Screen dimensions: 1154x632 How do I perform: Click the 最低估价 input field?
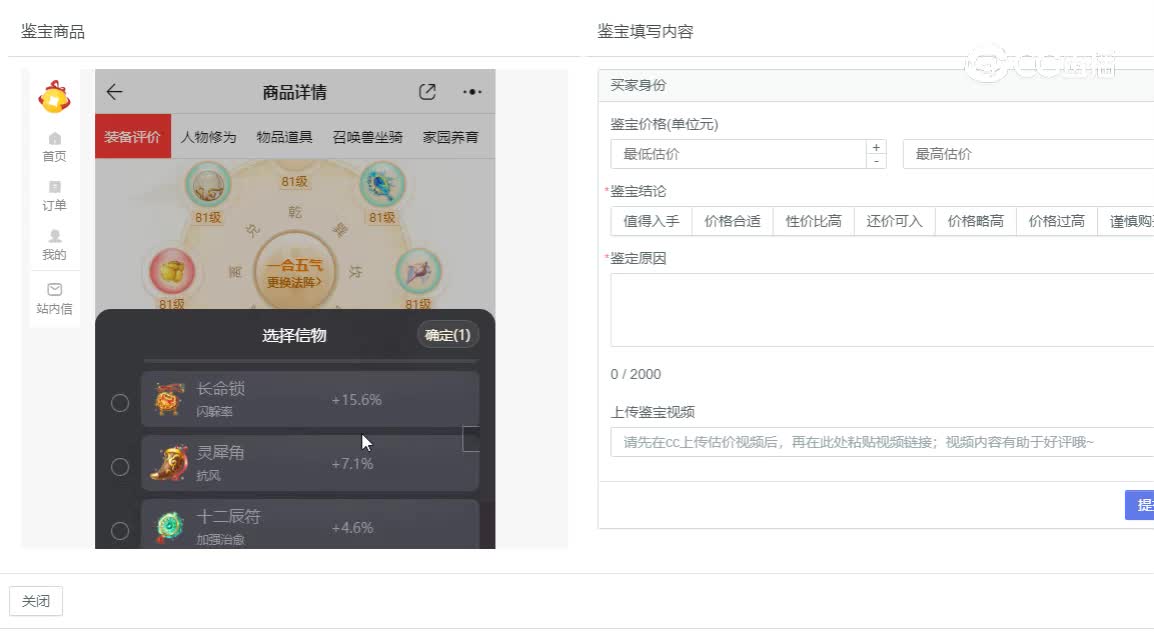point(738,154)
